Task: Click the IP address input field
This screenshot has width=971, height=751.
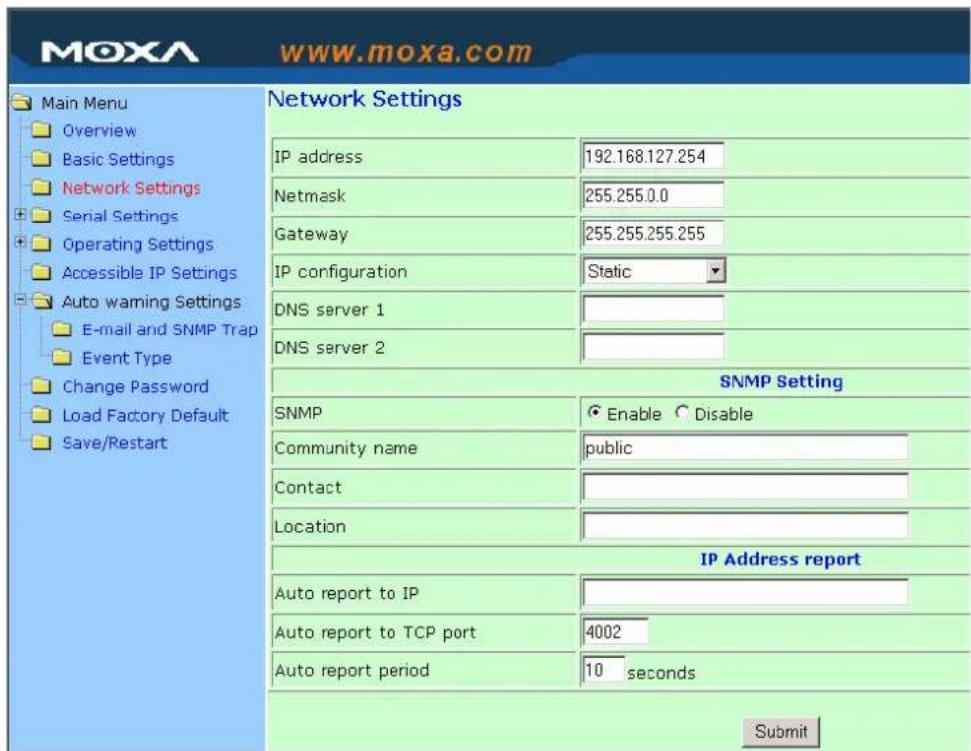Action: pyautogui.click(x=653, y=156)
